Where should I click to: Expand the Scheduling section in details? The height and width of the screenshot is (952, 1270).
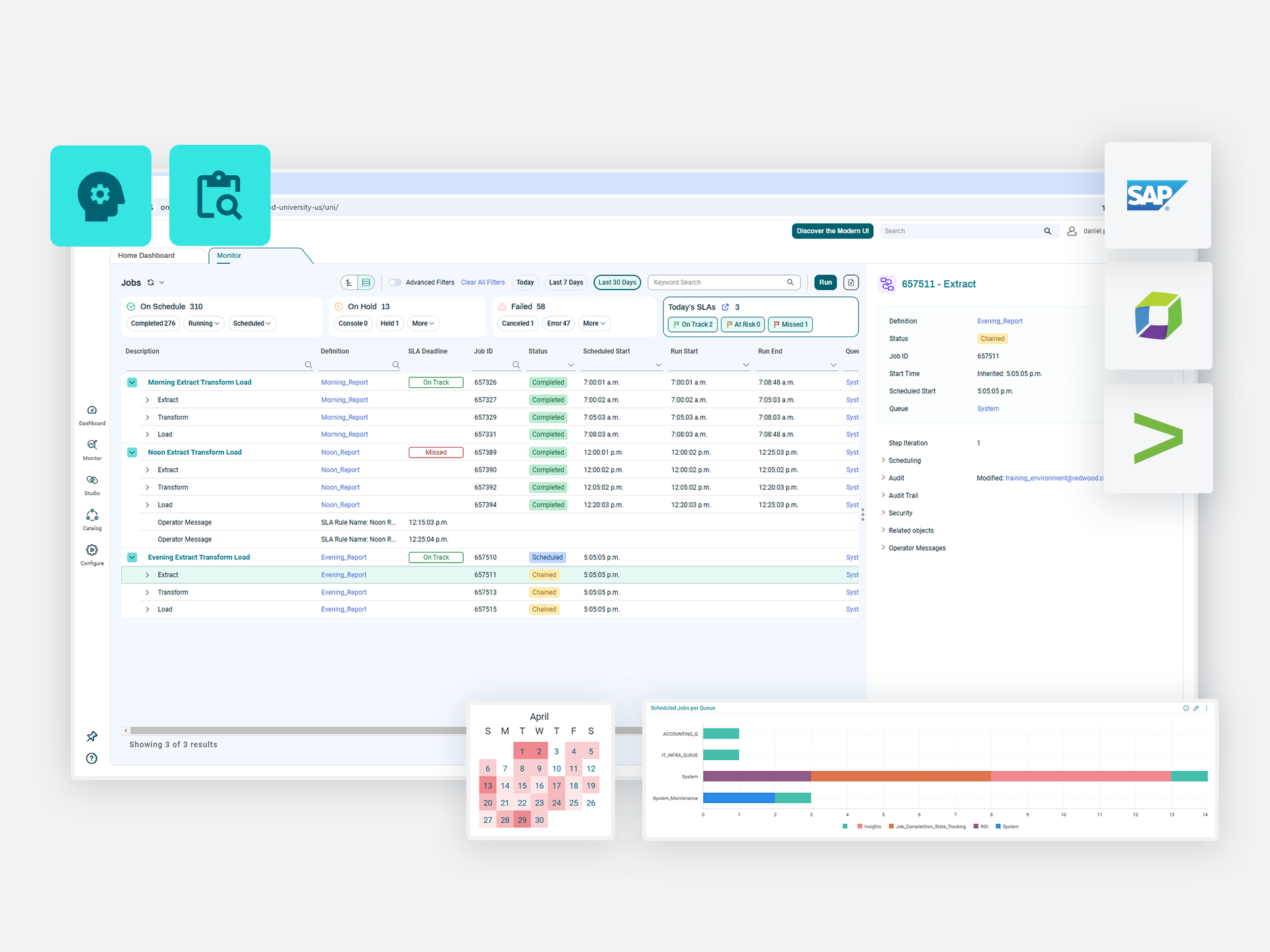(x=904, y=461)
